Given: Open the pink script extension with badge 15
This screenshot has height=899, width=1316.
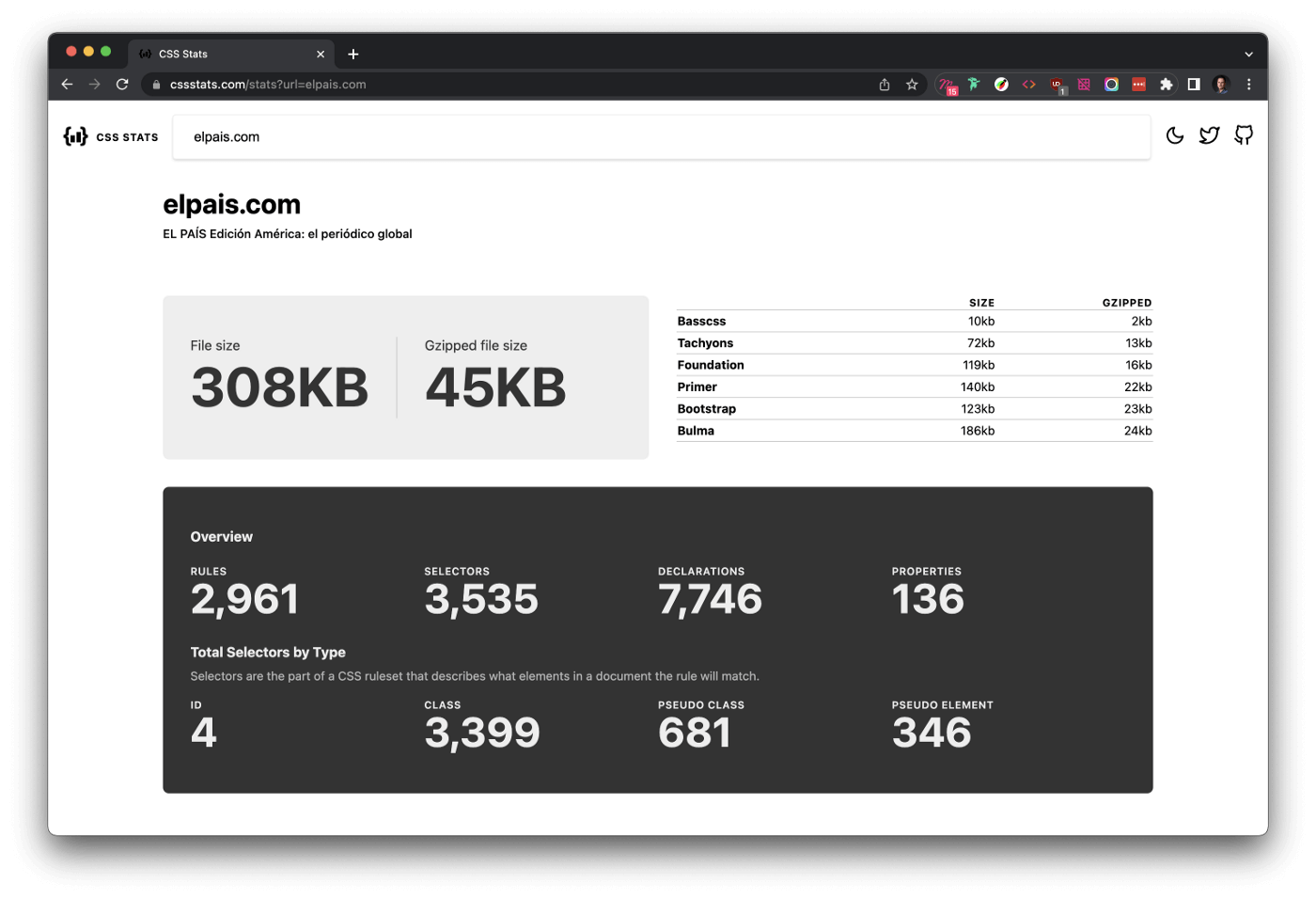Looking at the screenshot, I should 948,86.
